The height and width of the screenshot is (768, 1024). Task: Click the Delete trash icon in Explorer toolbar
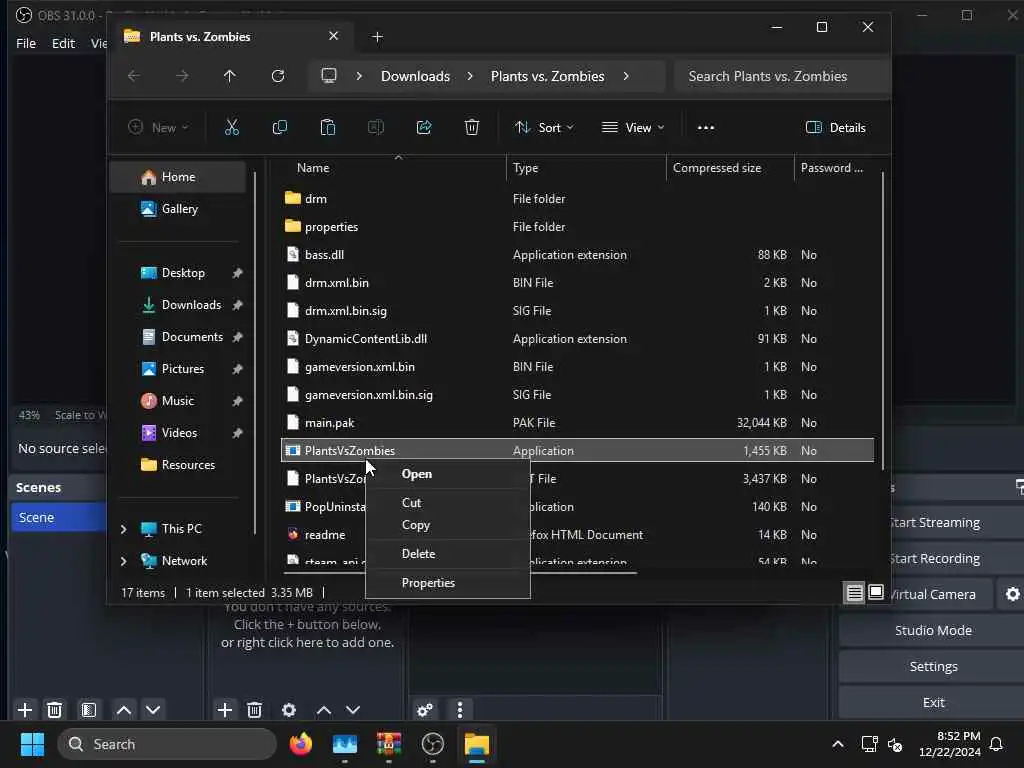(x=472, y=127)
